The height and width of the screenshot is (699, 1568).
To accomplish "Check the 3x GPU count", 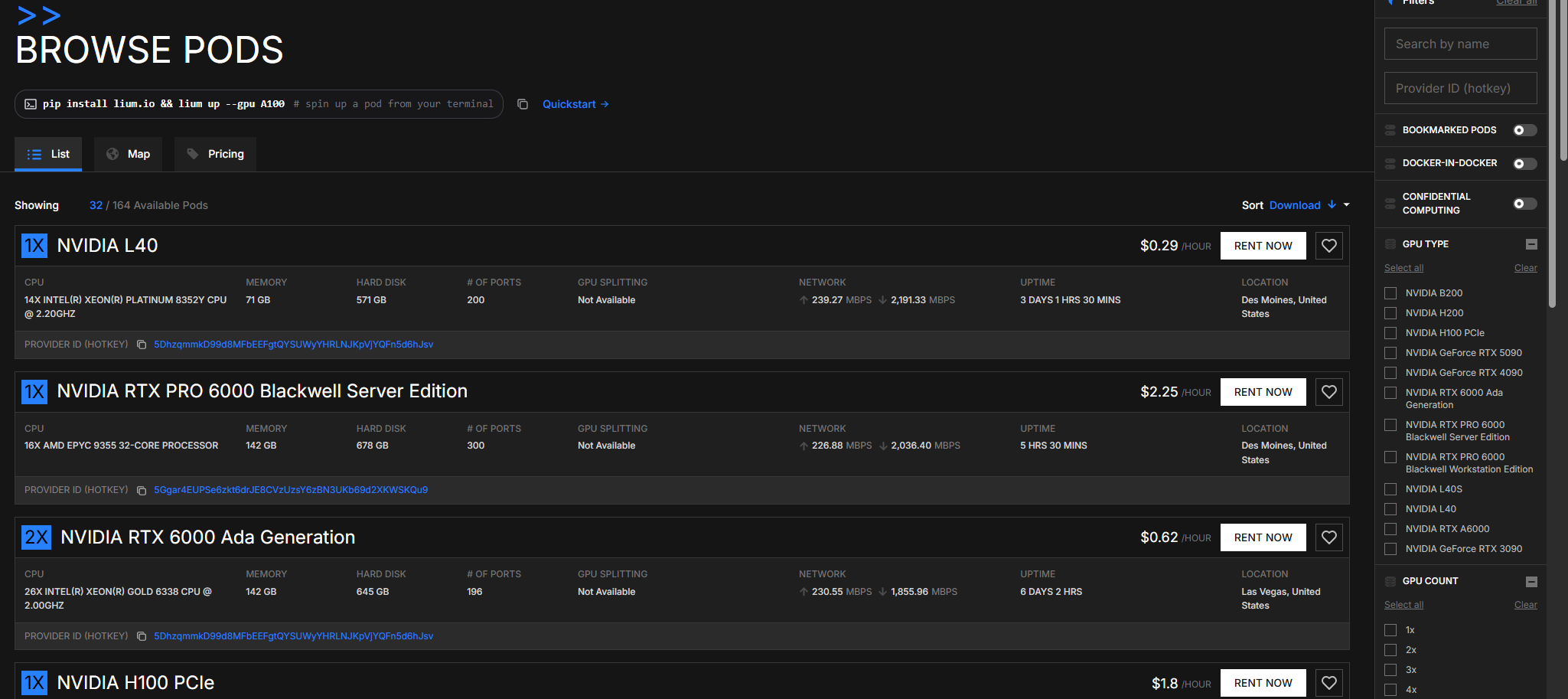I will [x=1390, y=670].
